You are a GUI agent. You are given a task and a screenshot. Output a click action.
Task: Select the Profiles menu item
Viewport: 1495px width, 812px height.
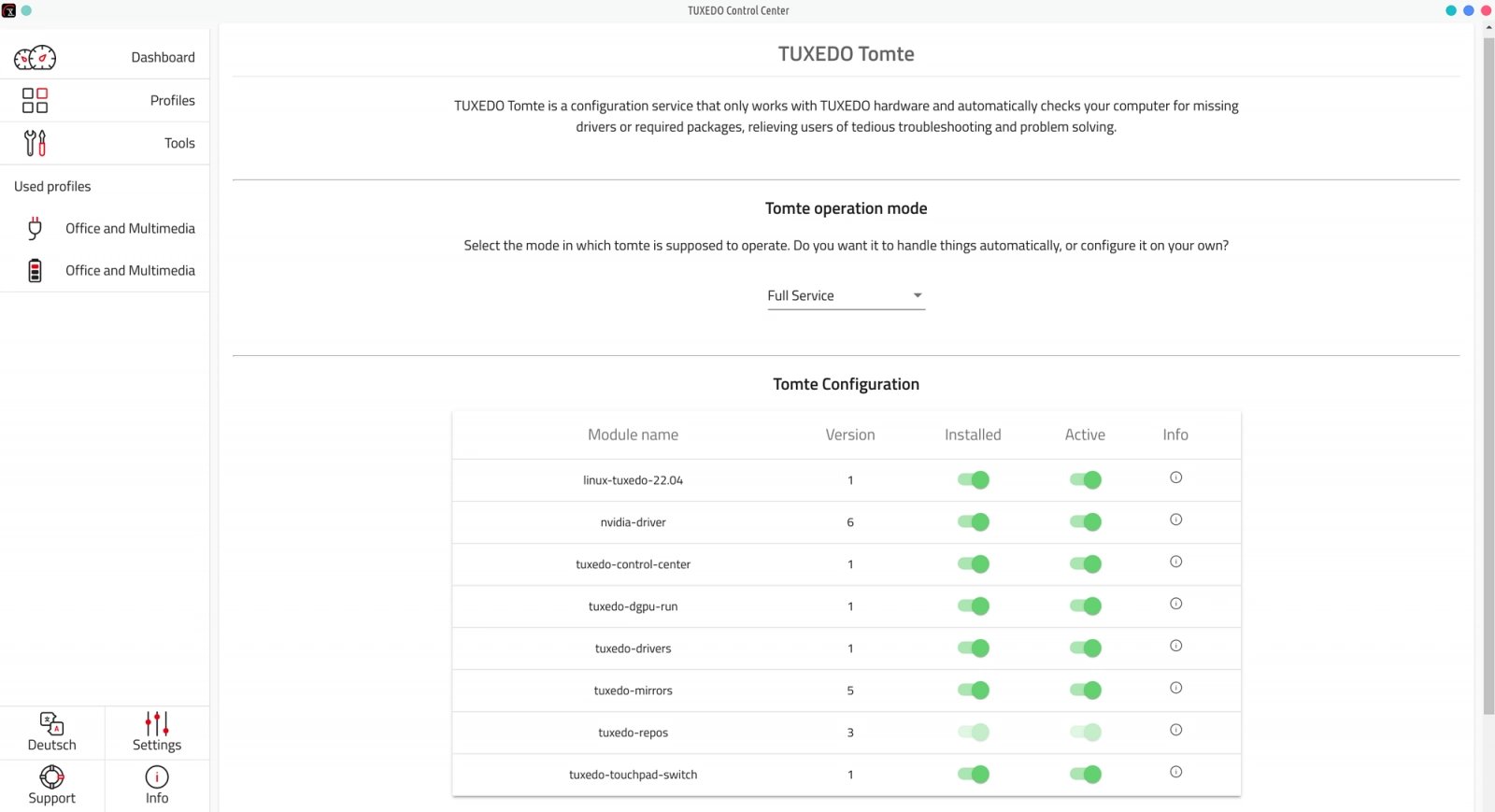click(172, 100)
